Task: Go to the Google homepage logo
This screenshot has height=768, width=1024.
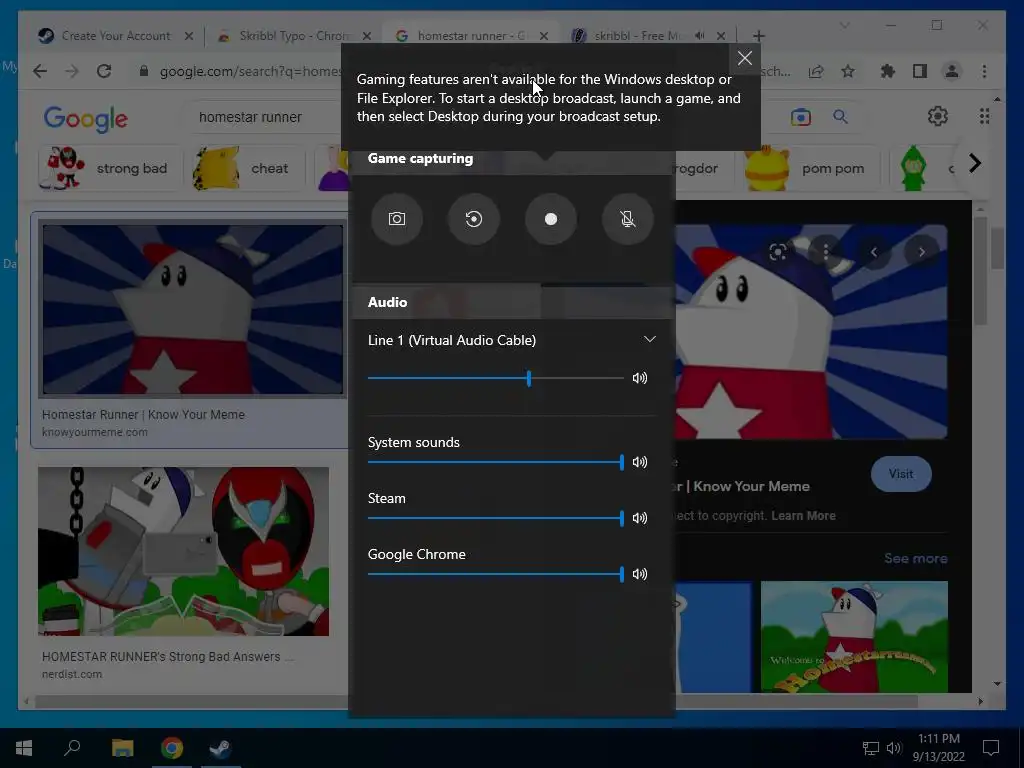Action: click(x=86, y=119)
